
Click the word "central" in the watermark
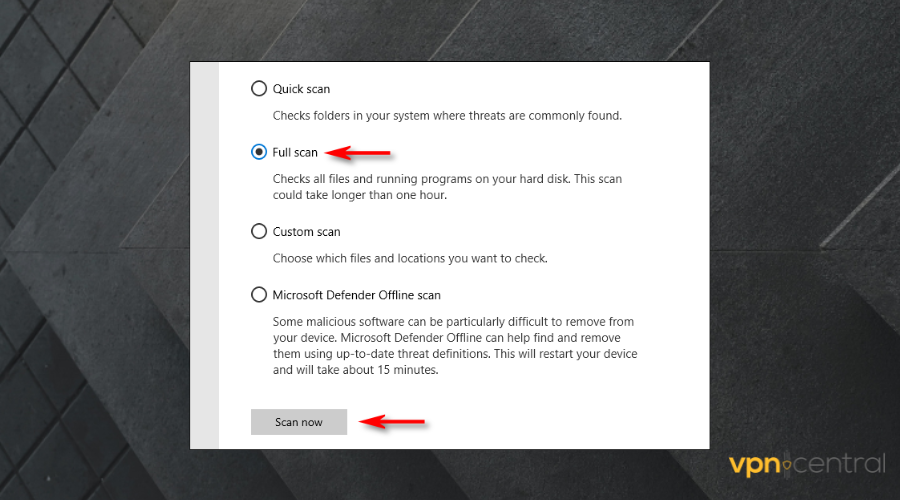pos(841,464)
